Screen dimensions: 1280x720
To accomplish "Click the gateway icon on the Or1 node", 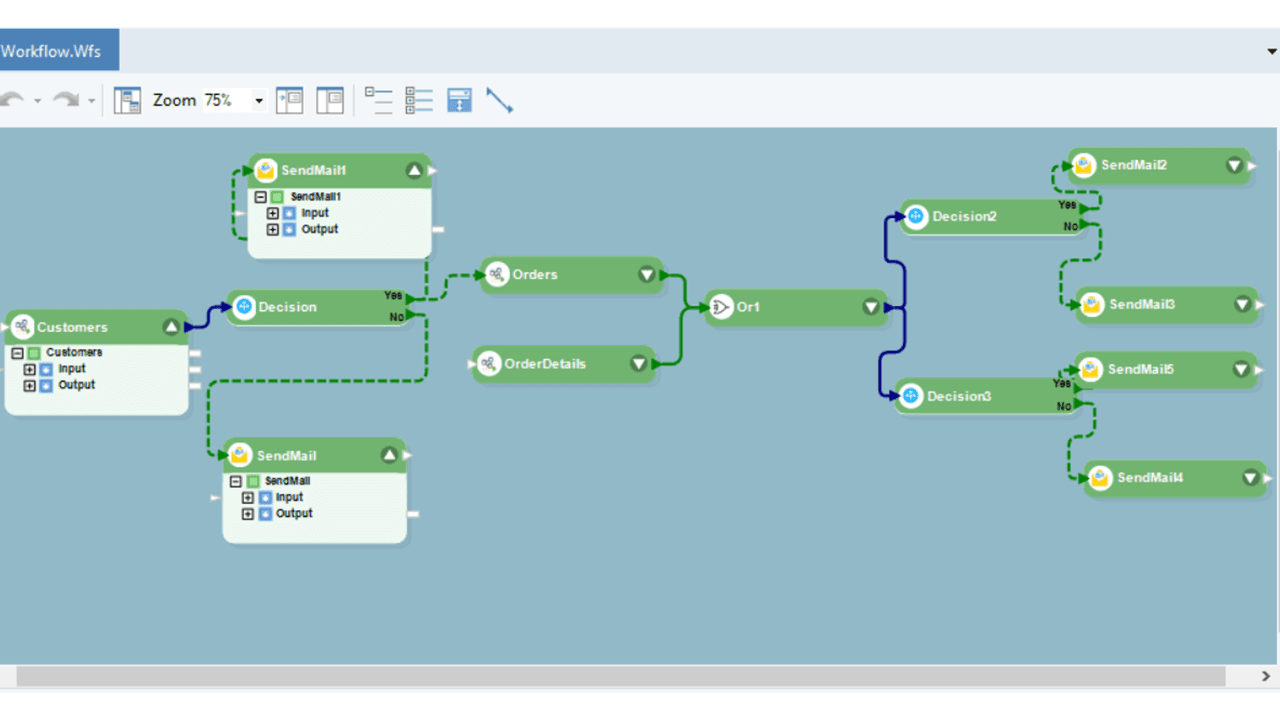I will [x=721, y=307].
